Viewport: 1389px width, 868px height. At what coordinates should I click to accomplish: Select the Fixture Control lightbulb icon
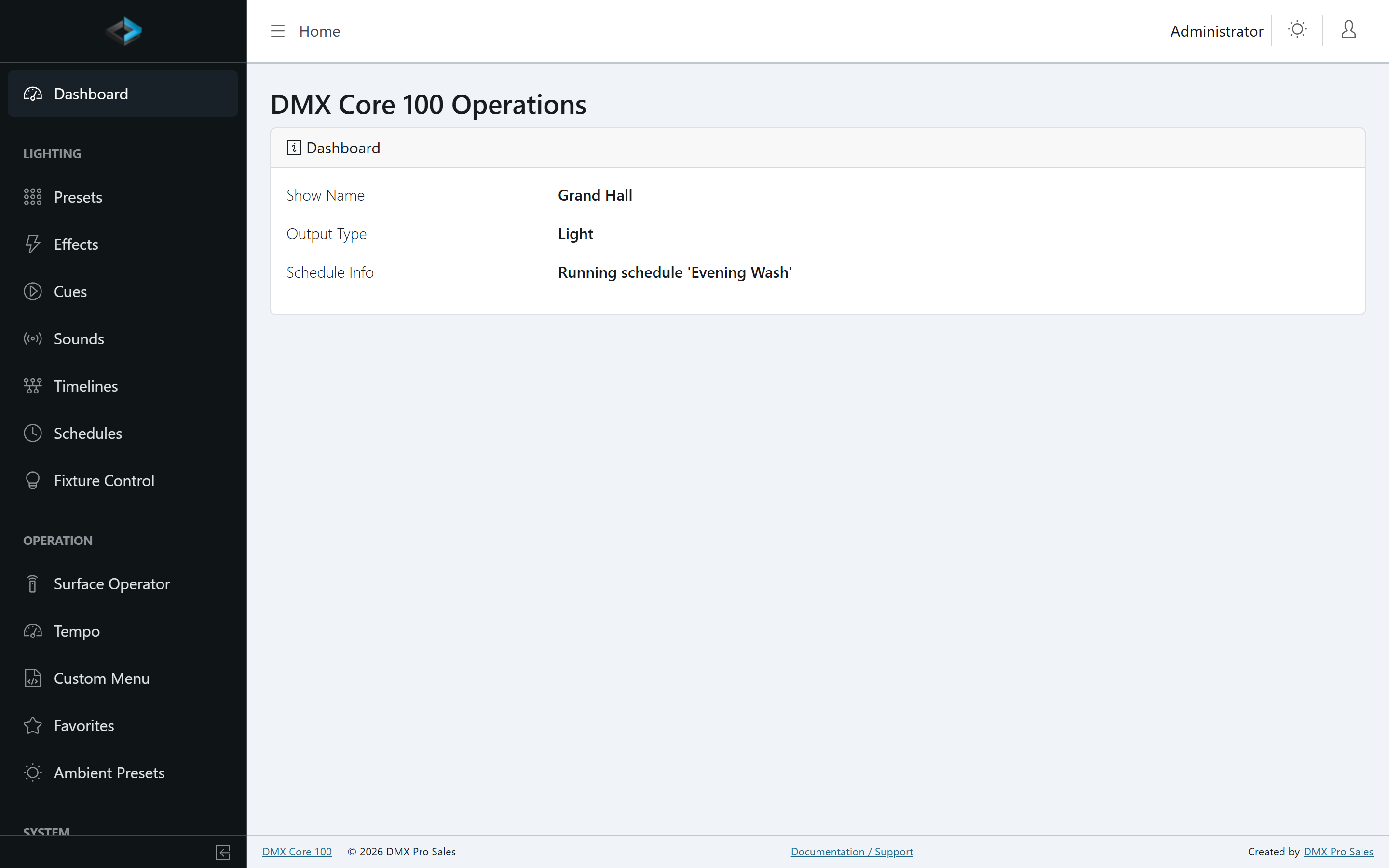[33, 480]
